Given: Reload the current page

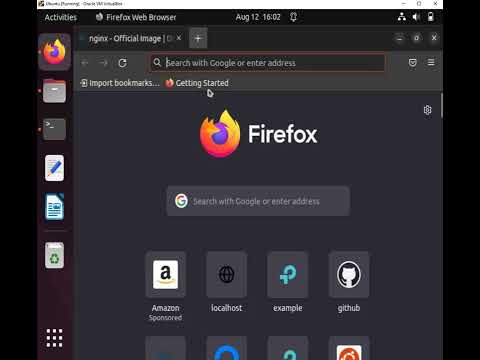Looking at the screenshot, I should point(122,63).
